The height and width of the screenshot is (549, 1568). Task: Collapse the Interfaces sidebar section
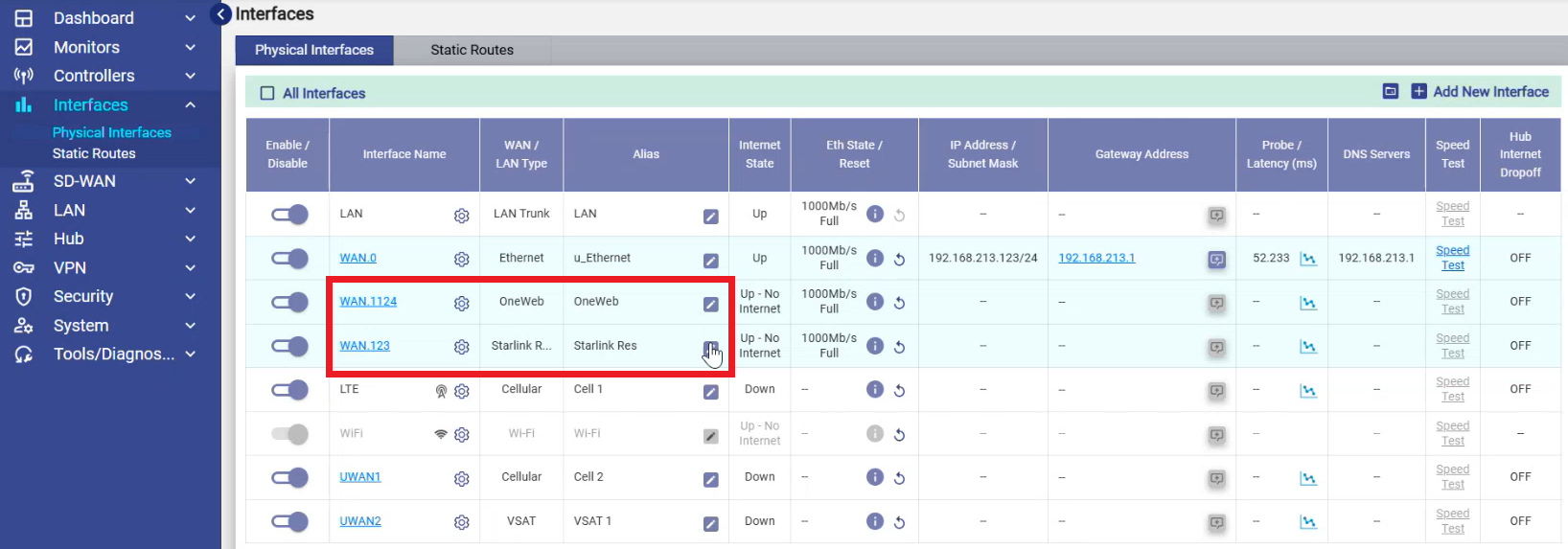pyautogui.click(x=190, y=105)
